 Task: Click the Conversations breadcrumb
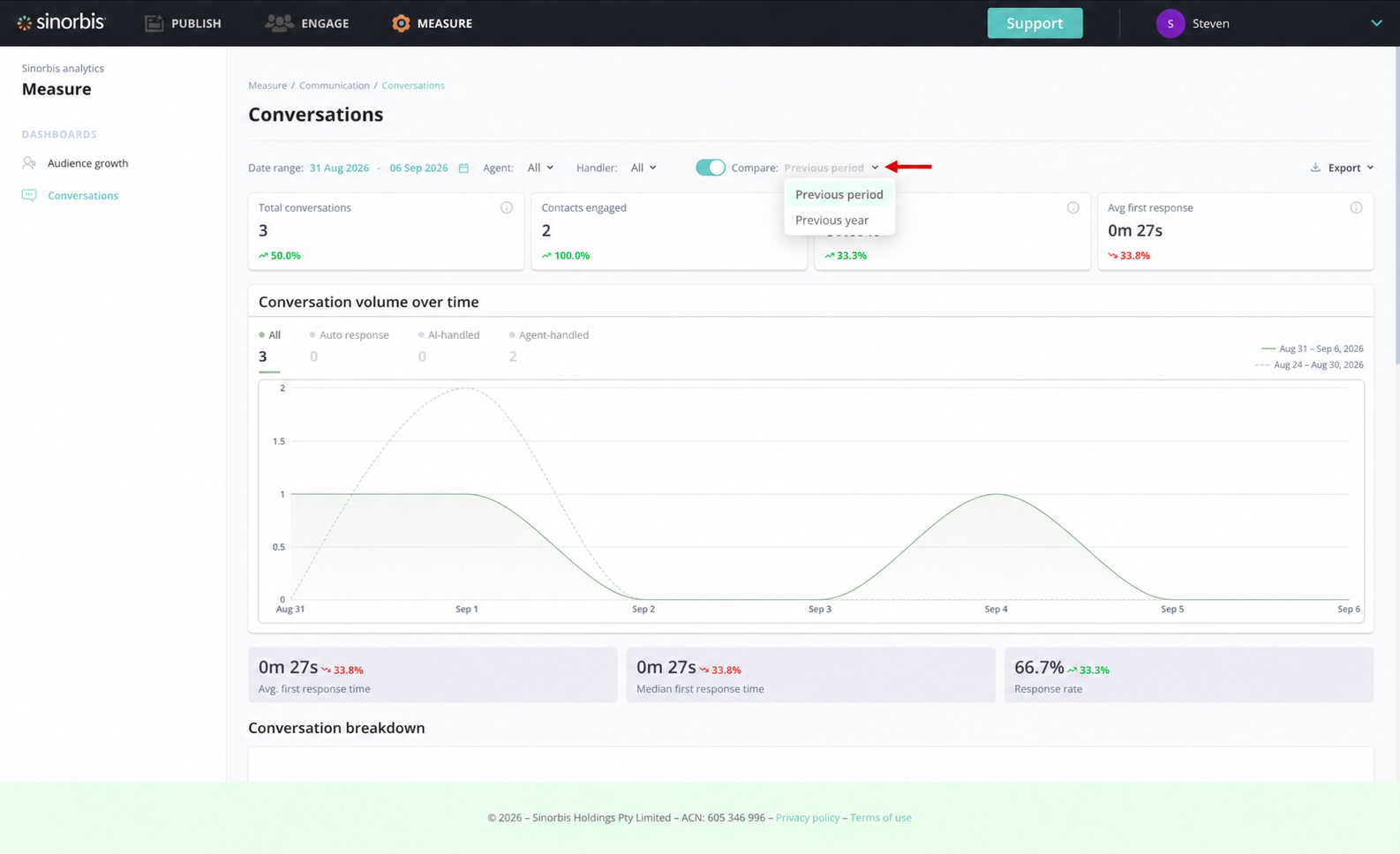click(413, 86)
